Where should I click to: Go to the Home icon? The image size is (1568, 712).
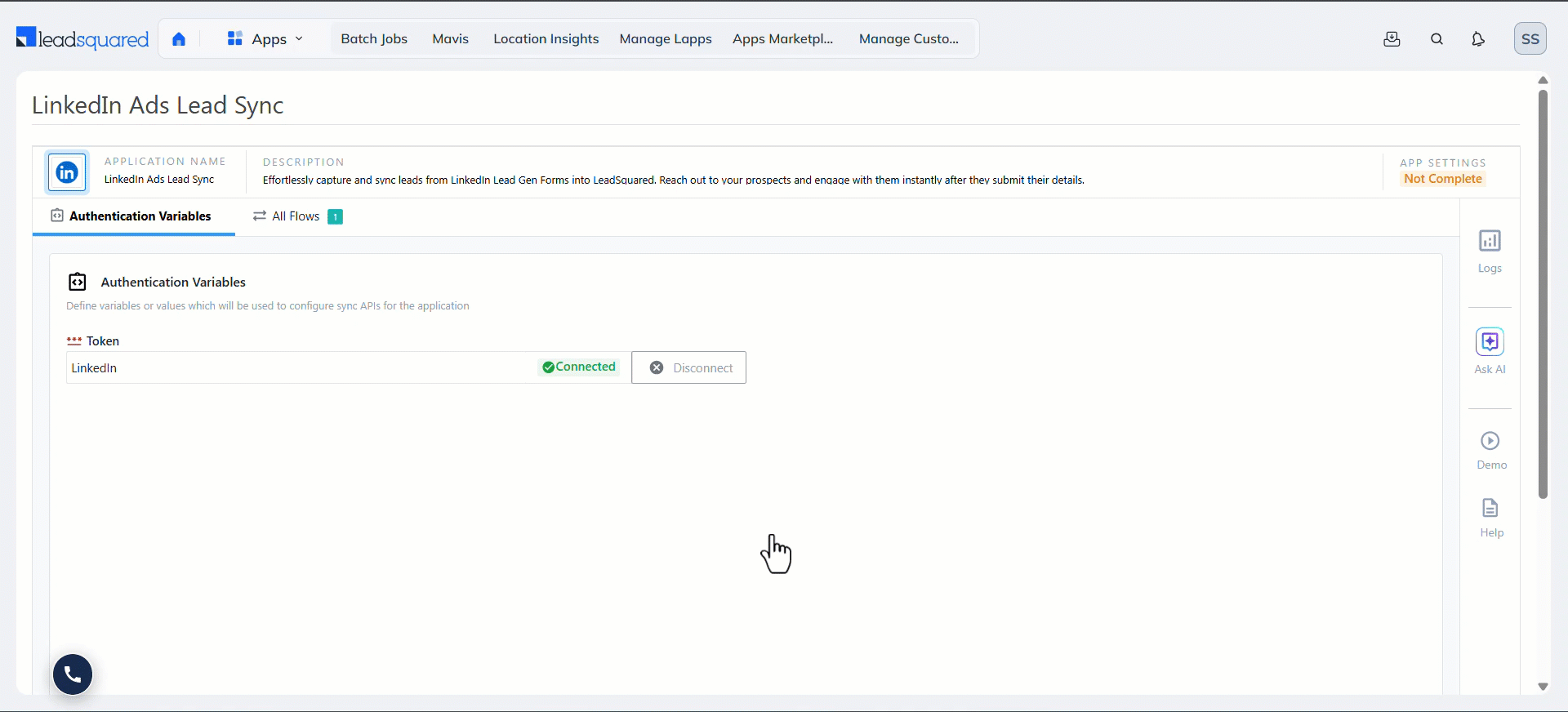pyautogui.click(x=179, y=39)
